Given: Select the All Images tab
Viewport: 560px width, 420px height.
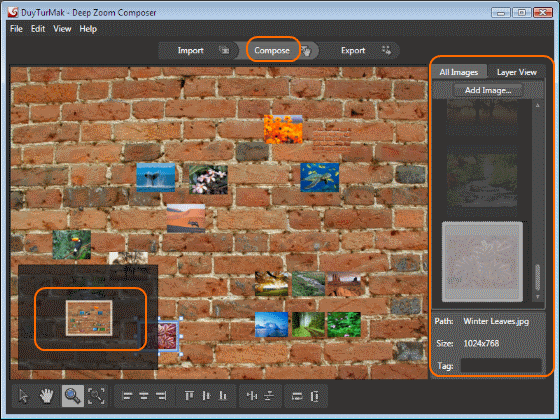Looking at the screenshot, I should pos(459,72).
